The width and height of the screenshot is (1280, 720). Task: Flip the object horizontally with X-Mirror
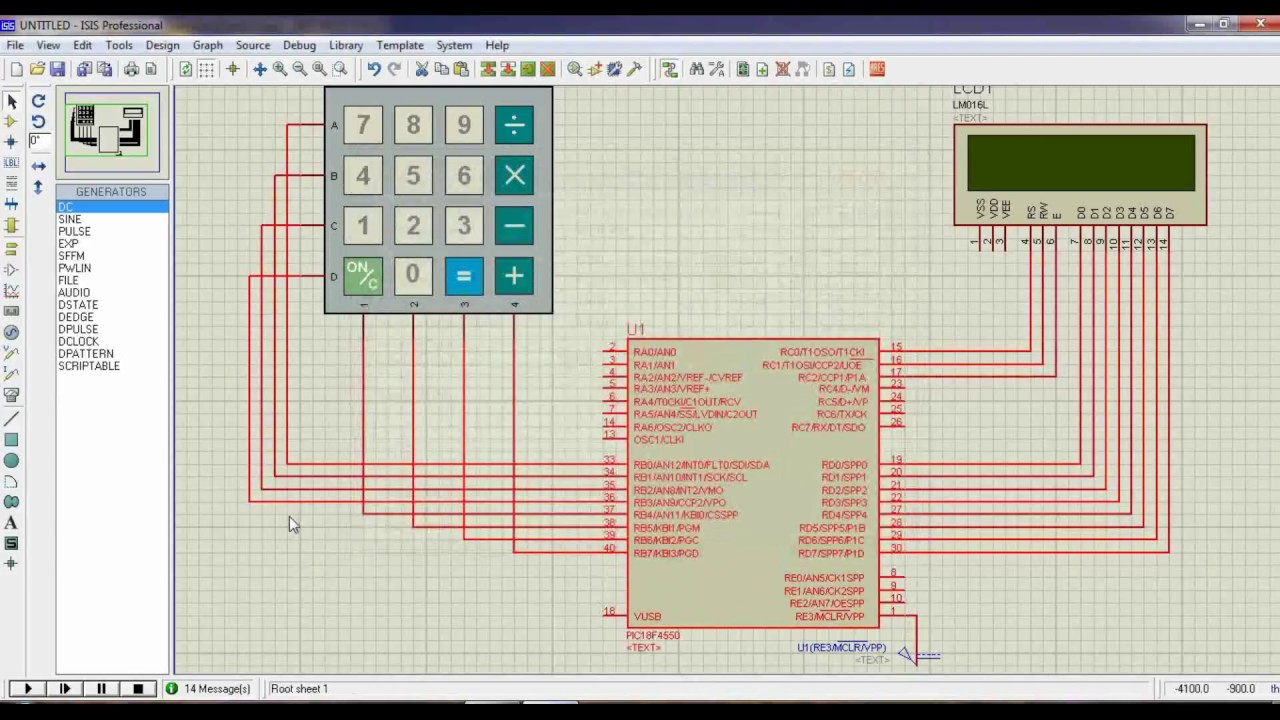pyautogui.click(x=38, y=165)
